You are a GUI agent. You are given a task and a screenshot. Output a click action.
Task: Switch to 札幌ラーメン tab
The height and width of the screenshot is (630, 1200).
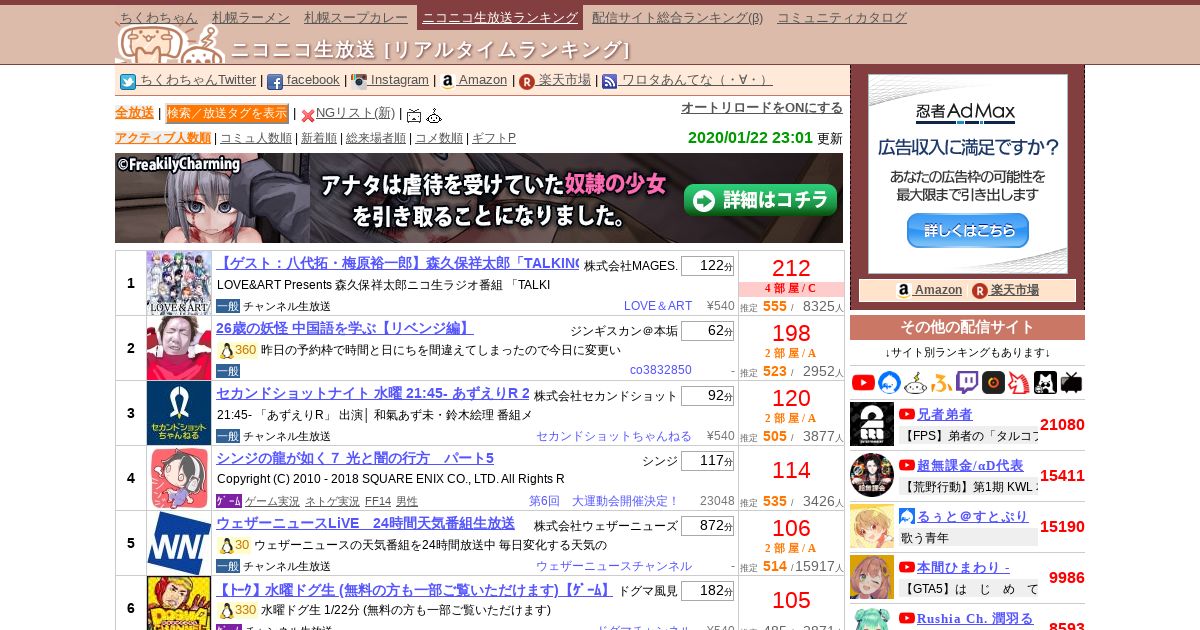coord(251,17)
